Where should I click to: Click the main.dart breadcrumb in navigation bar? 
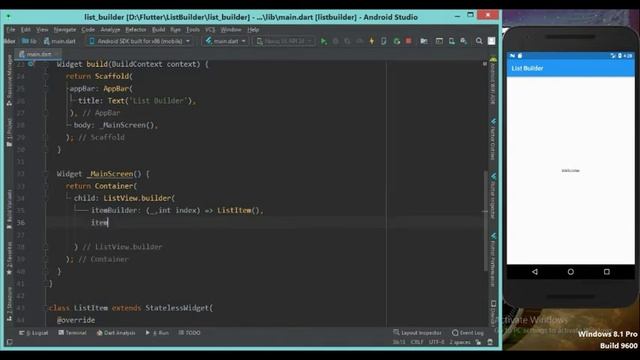coord(60,41)
